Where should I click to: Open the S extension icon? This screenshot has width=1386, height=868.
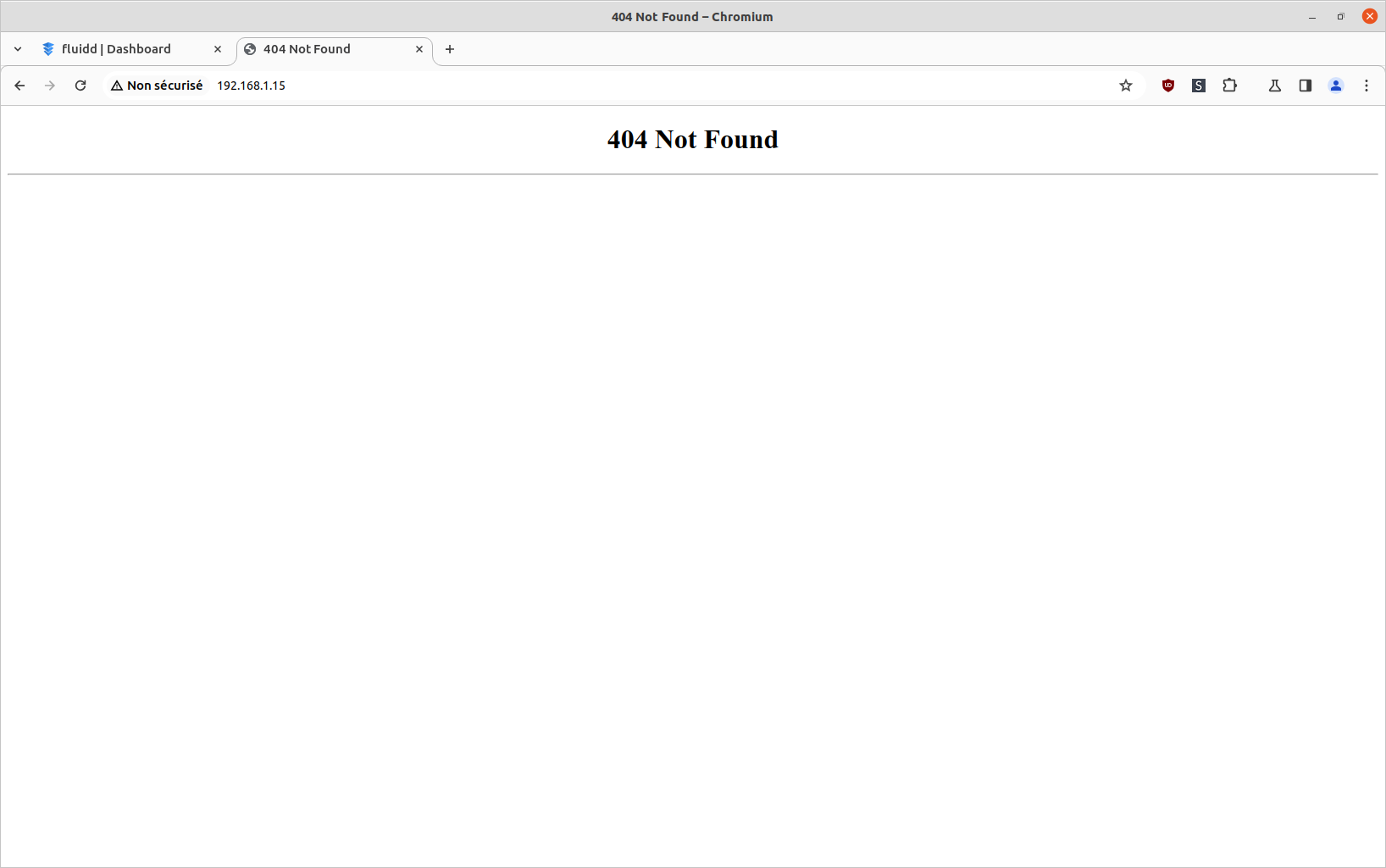(1199, 86)
